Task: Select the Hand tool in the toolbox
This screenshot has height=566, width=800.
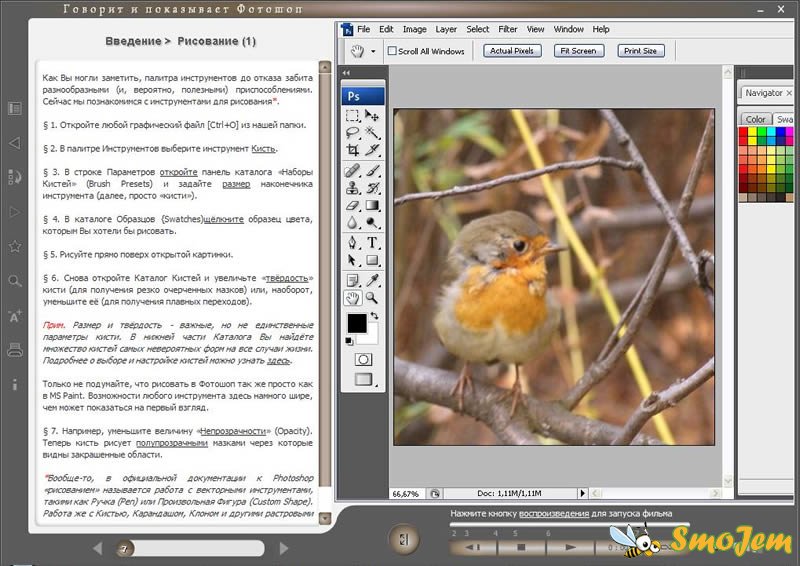Action: (352, 298)
